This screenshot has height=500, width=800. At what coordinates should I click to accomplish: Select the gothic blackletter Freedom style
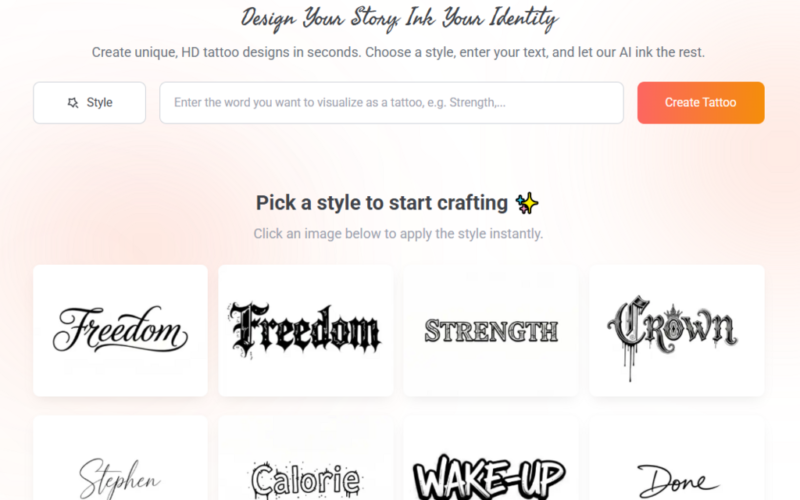pos(306,330)
